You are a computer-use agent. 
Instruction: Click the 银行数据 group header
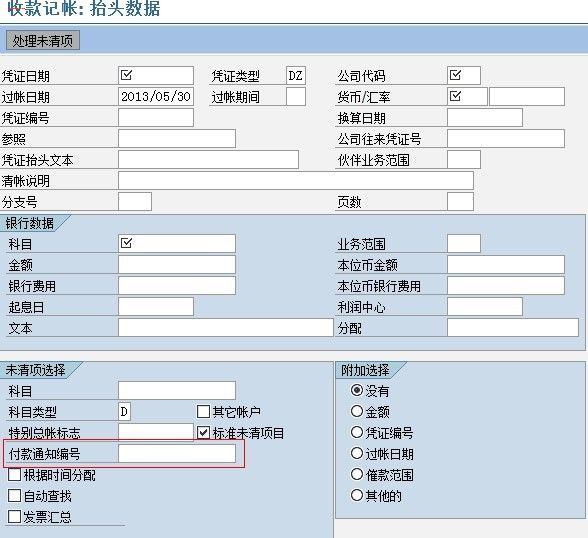coord(29,223)
